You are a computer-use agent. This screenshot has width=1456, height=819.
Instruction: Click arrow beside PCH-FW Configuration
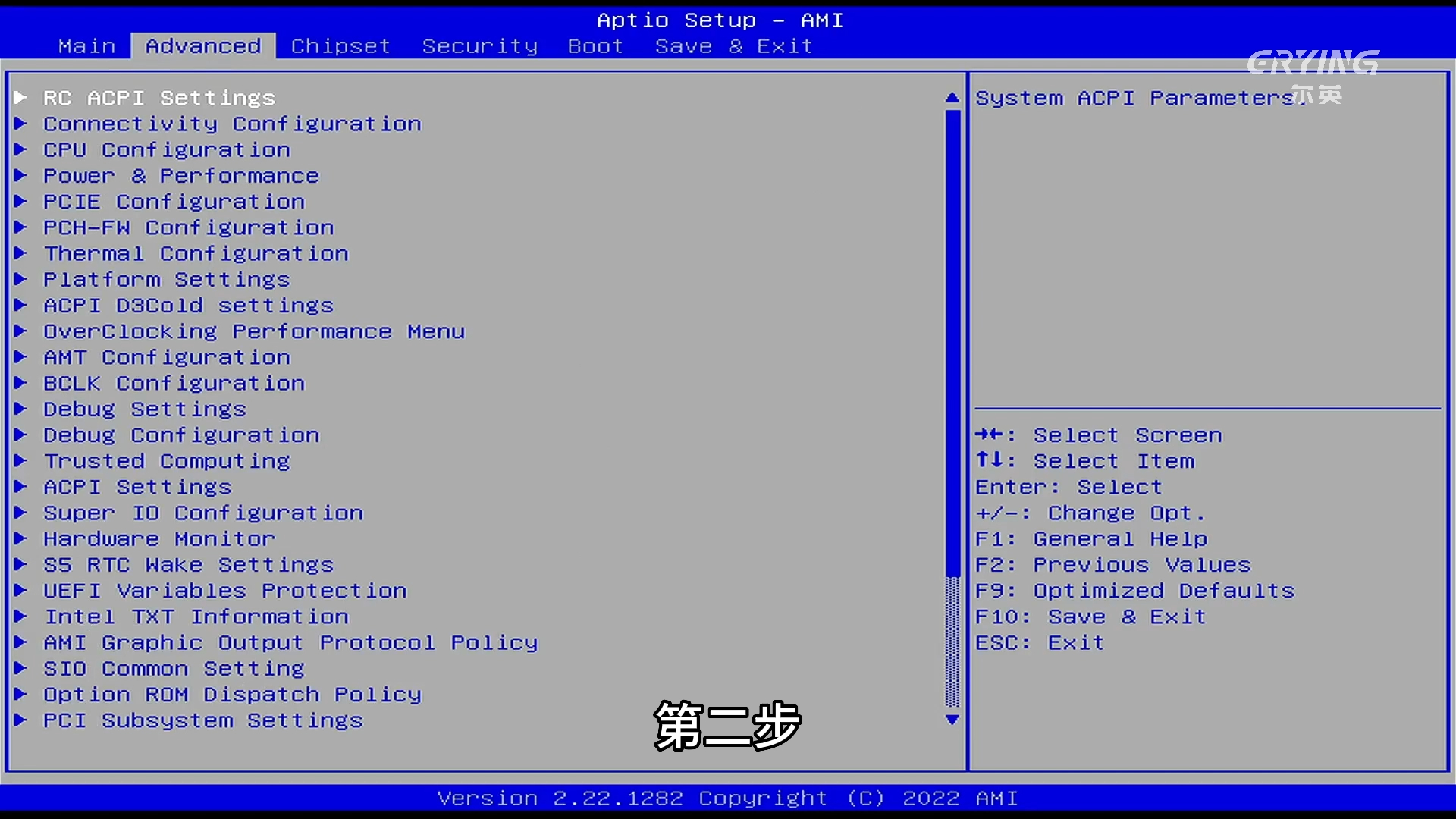20,227
